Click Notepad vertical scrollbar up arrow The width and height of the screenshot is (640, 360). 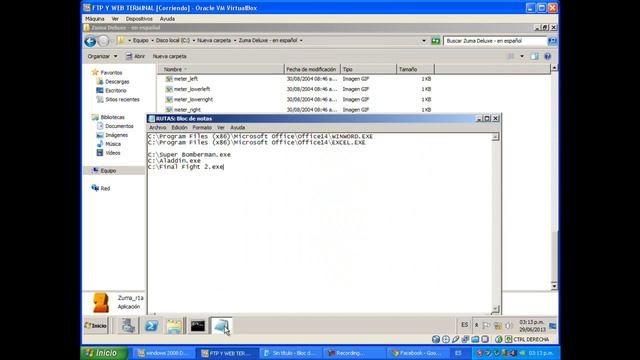pos(495,137)
